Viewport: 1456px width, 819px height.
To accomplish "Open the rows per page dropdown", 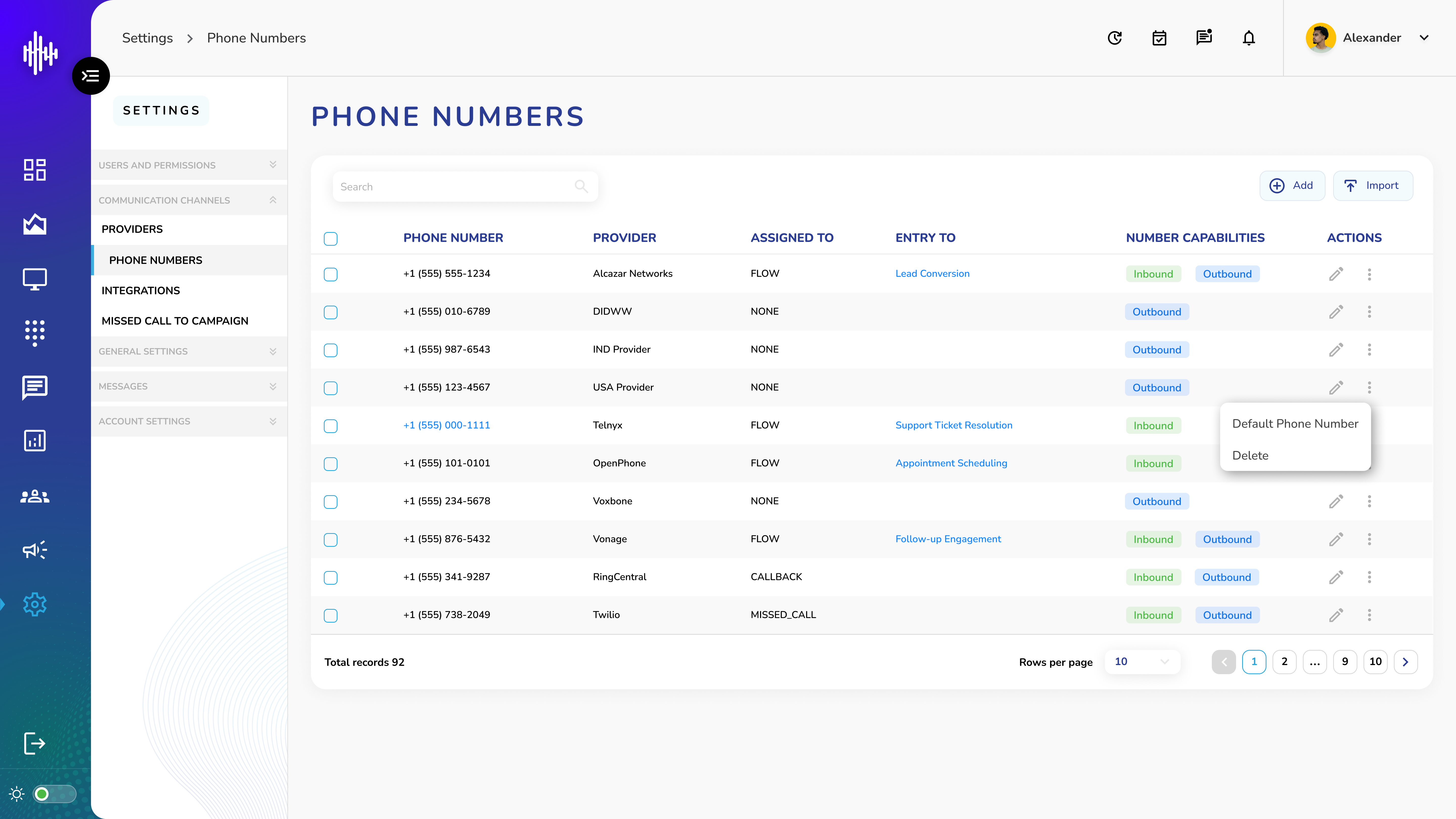I will coord(1142,661).
